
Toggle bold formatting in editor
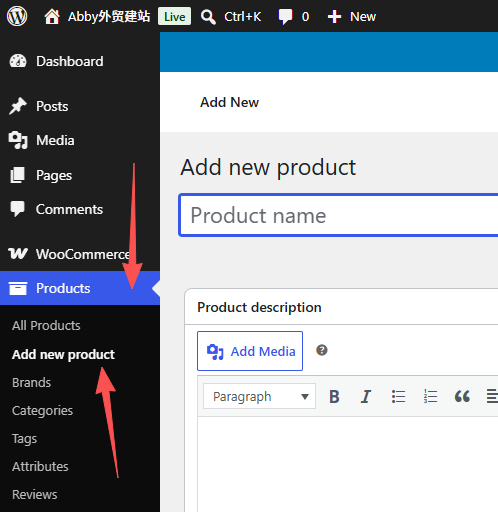[334, 396]
